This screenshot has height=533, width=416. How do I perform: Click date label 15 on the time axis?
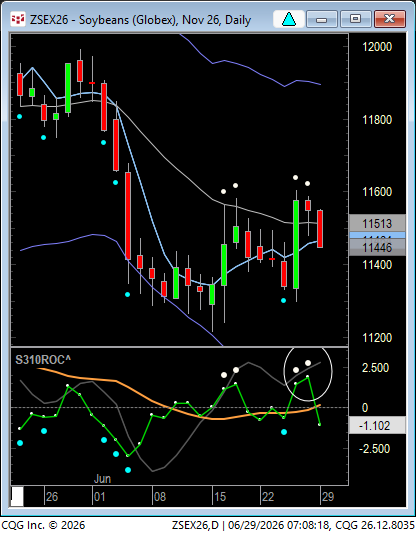220,497
